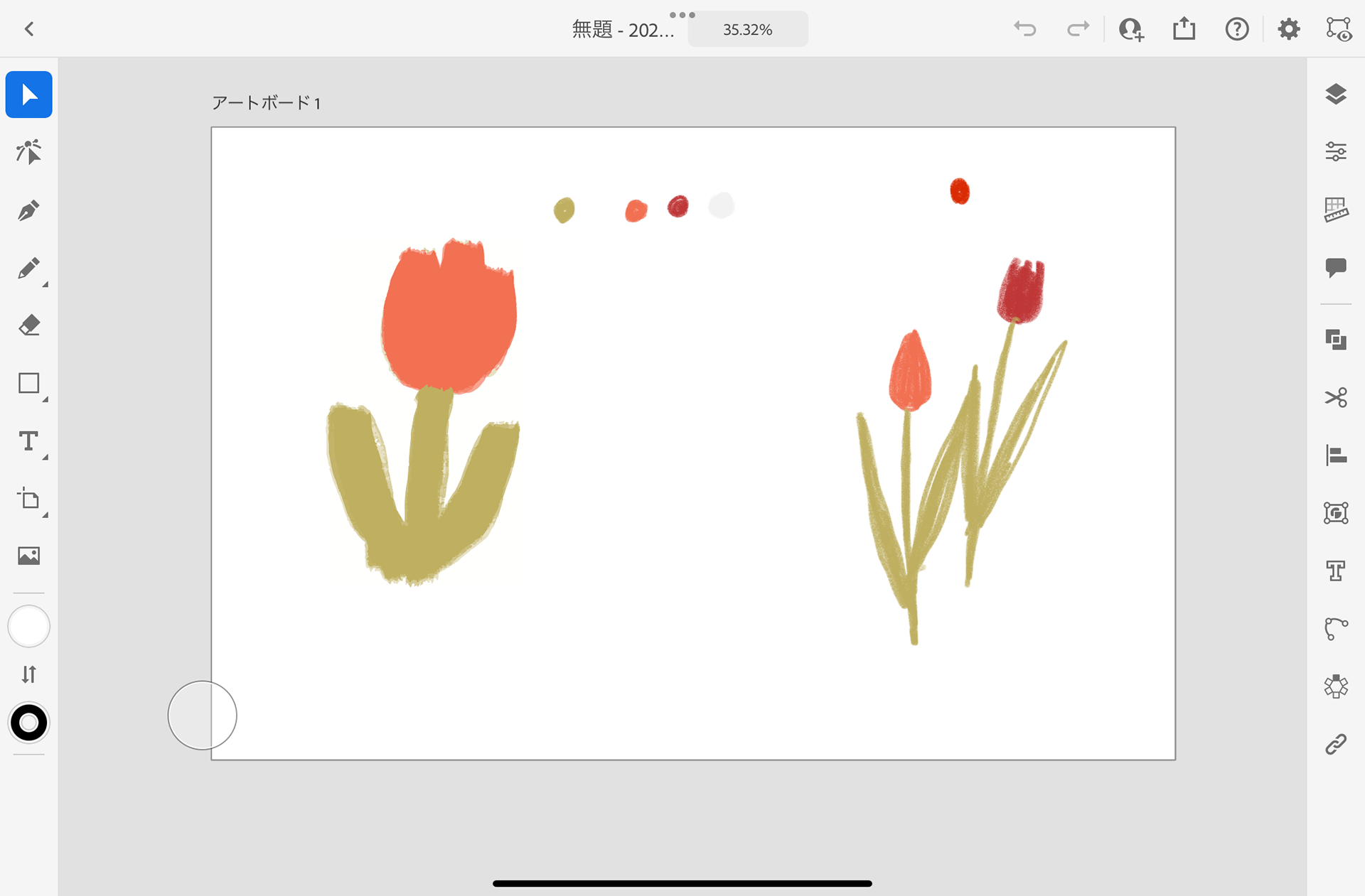The image size is (1365, 896).
Task: Select the Eraser tool
Action: [x=29, y=325]
